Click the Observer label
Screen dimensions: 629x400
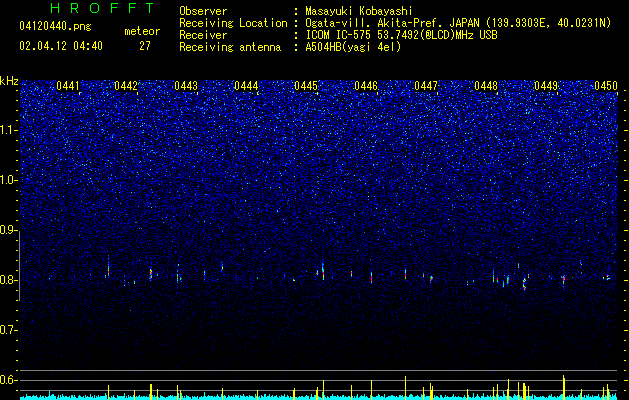(x=203, y=11)
